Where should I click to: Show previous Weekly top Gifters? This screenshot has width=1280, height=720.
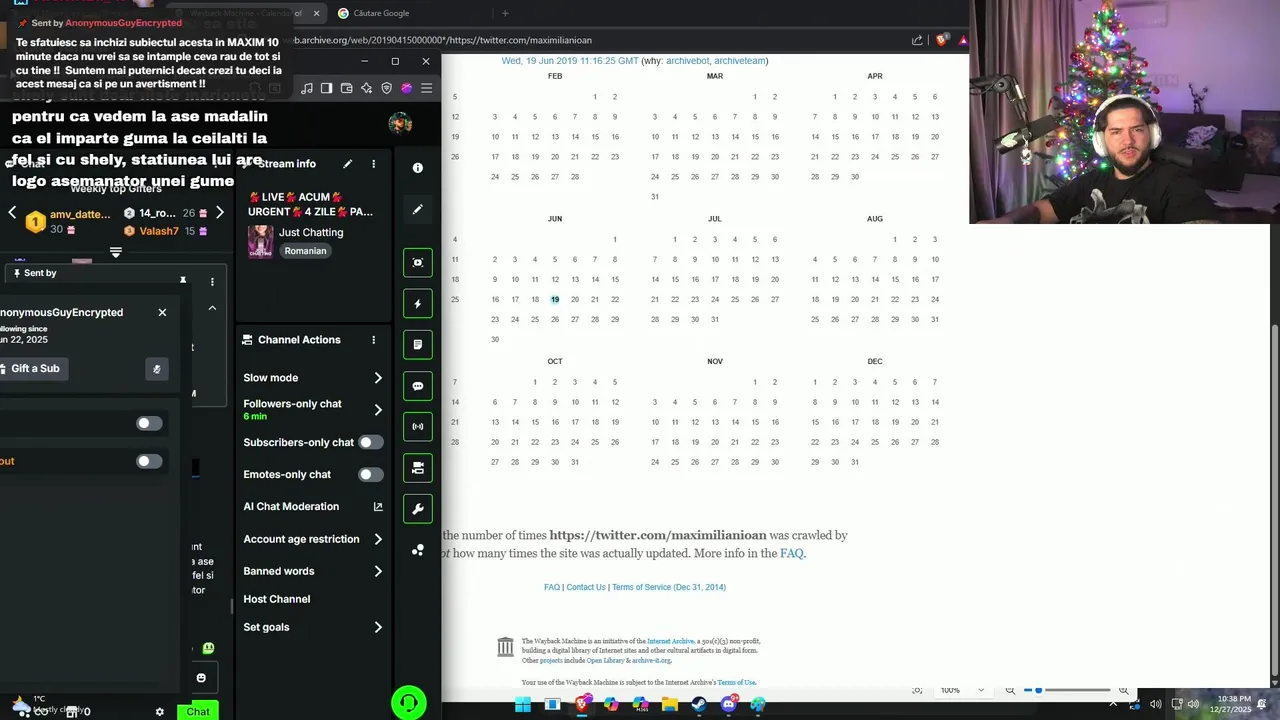pyautogui.click(x=12, y=212)
